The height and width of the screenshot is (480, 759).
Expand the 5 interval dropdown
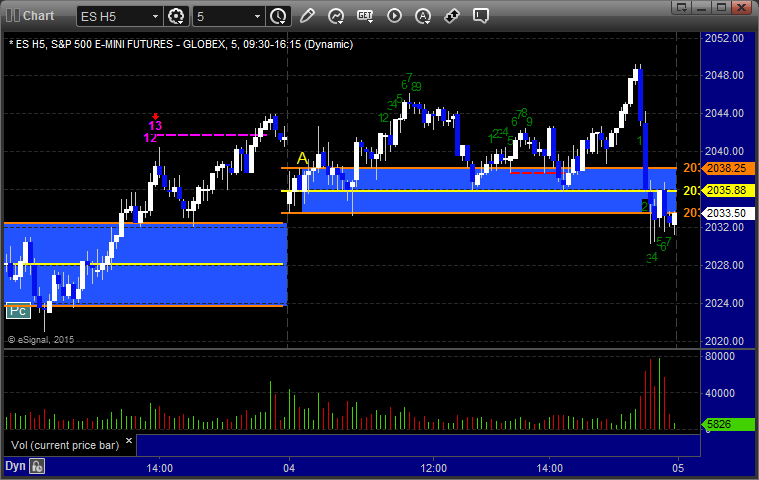coord(257,16)
